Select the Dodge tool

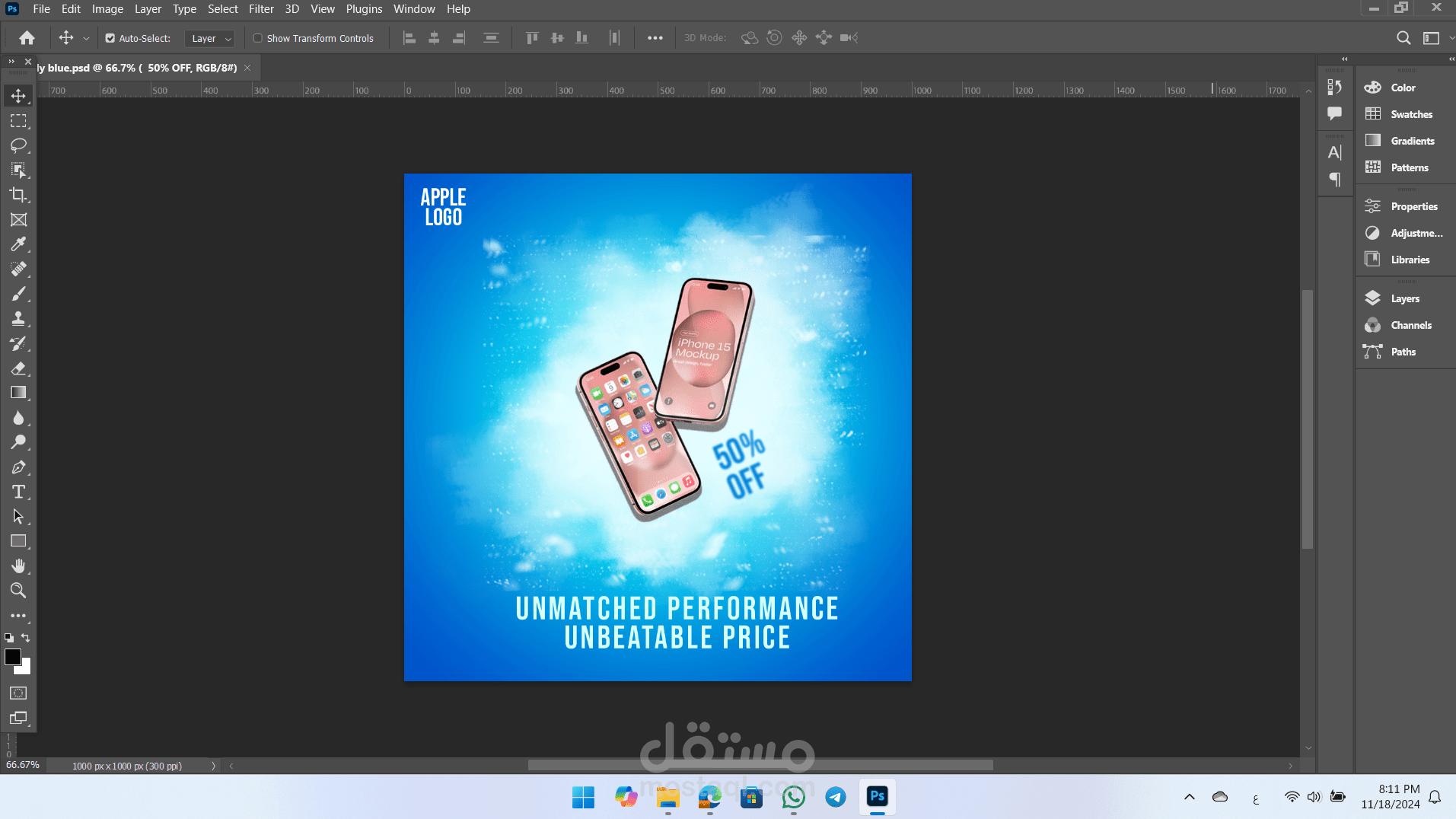18,442
